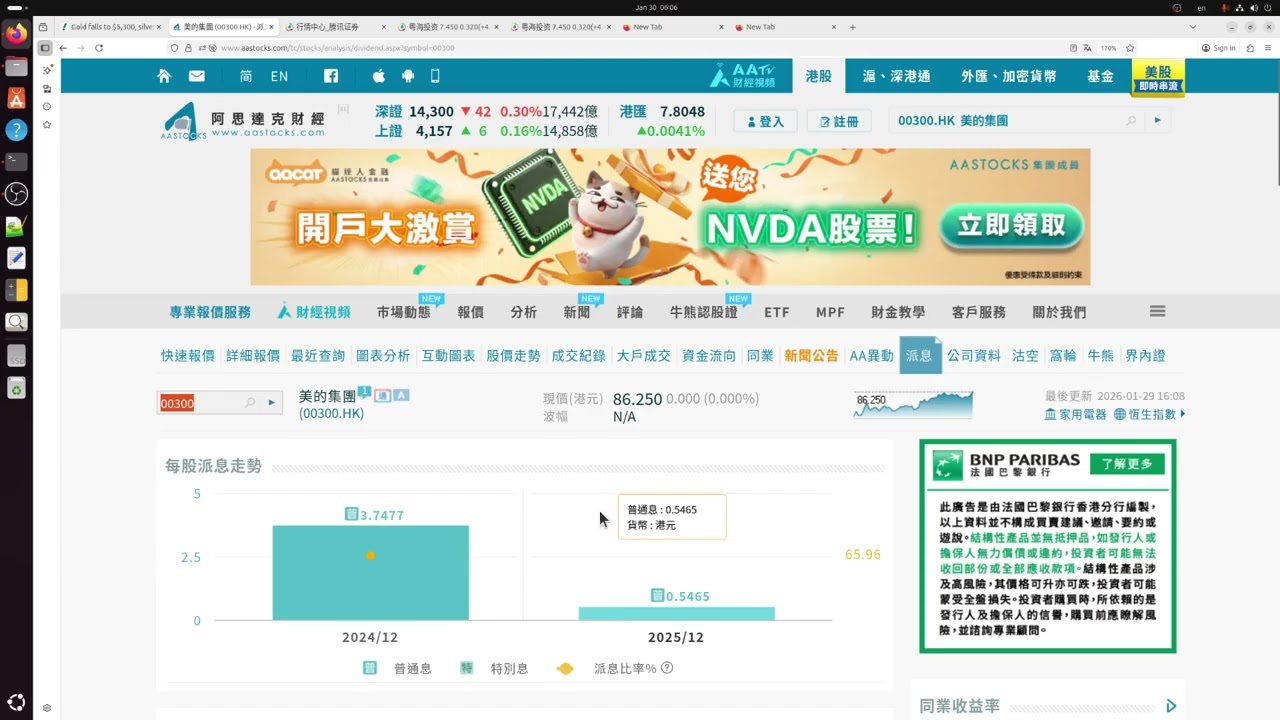Switch to the Gold falls to $5,300 browser tab
Screen dimensions: 1280x720
(110, 27)
